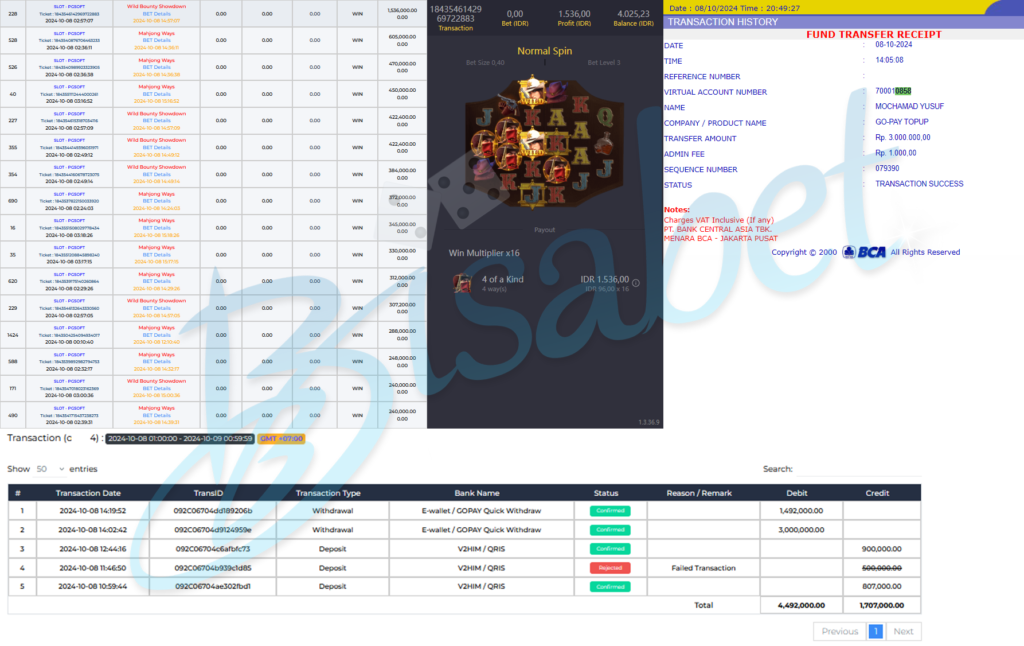Screen dimensions: 1024x646
Task: Click Confirmed badge on 900,000.00 deposit row
Action: point(610,549)
